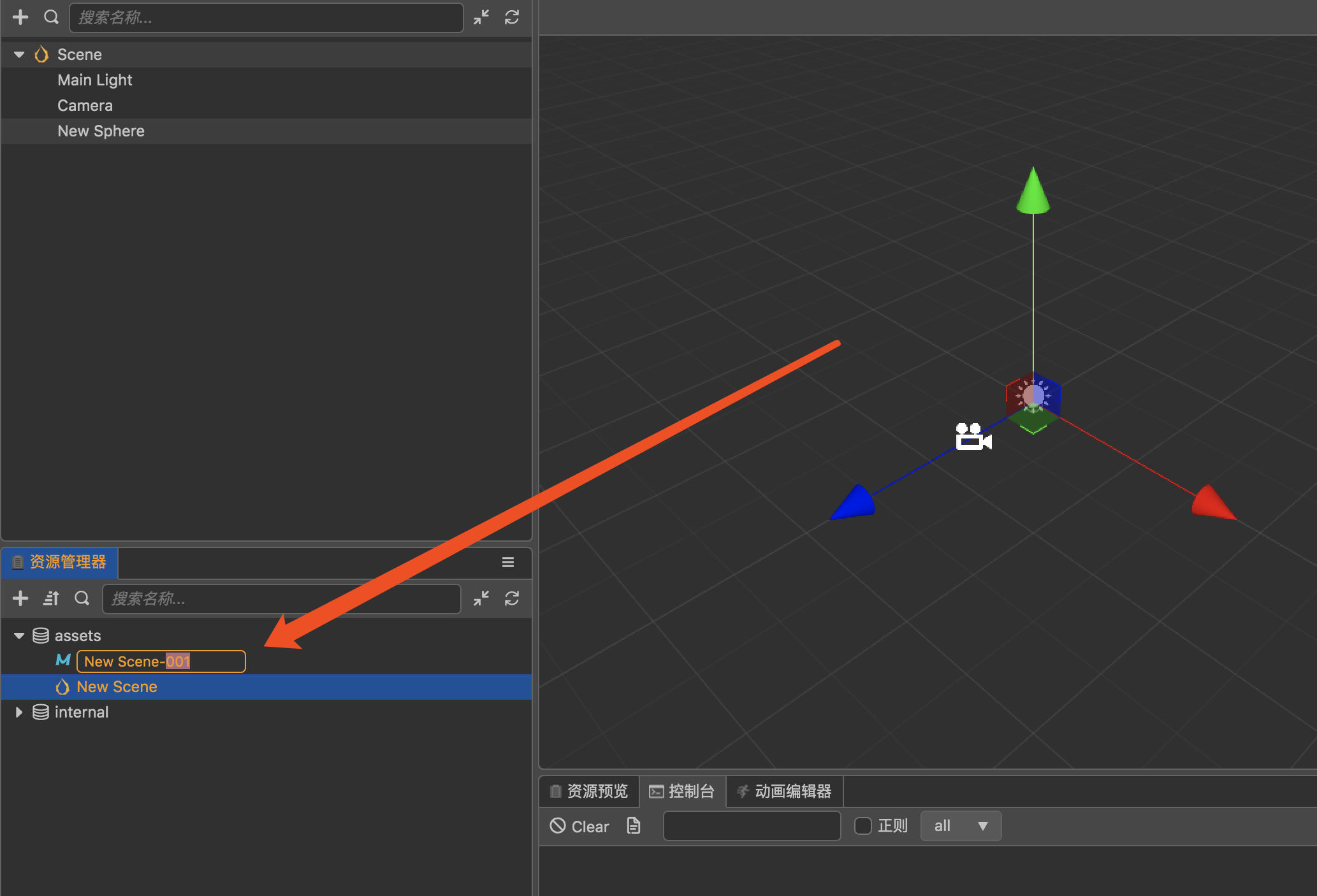
Task: Collapse the assets database folder
Action: [x=19, y=635]
